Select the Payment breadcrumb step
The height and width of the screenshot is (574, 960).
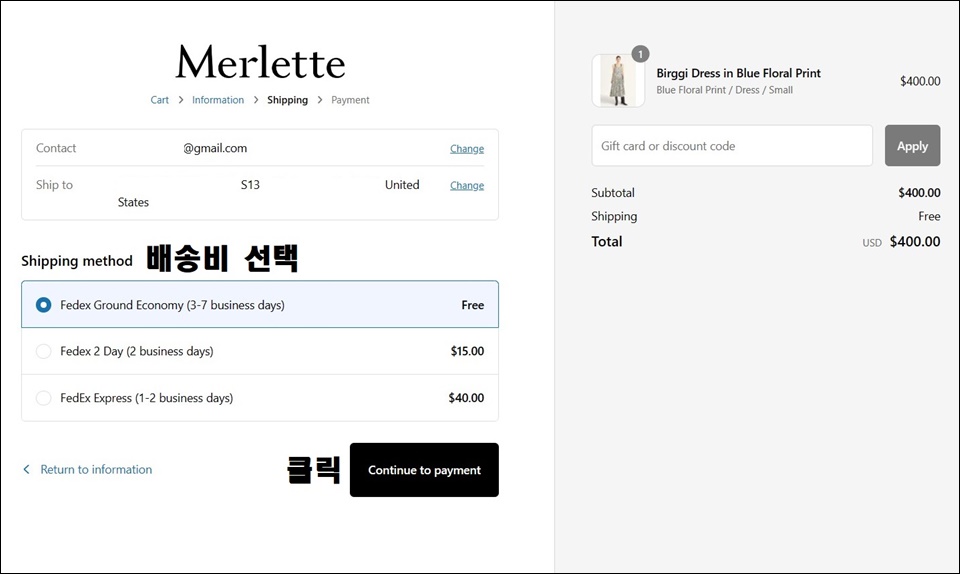tap(350, 100)
